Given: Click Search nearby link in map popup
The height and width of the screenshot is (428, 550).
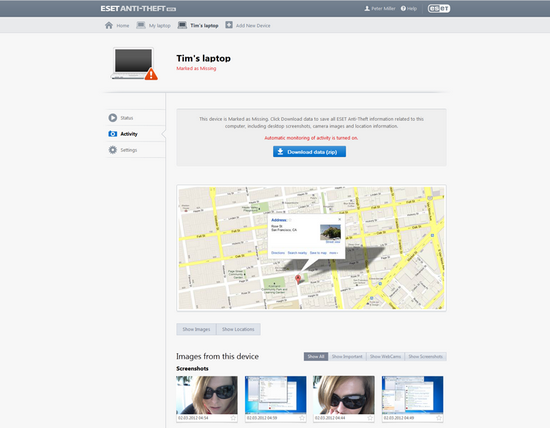Looking at the screenshot, I should pyautogui.click(x=297, y=253).
